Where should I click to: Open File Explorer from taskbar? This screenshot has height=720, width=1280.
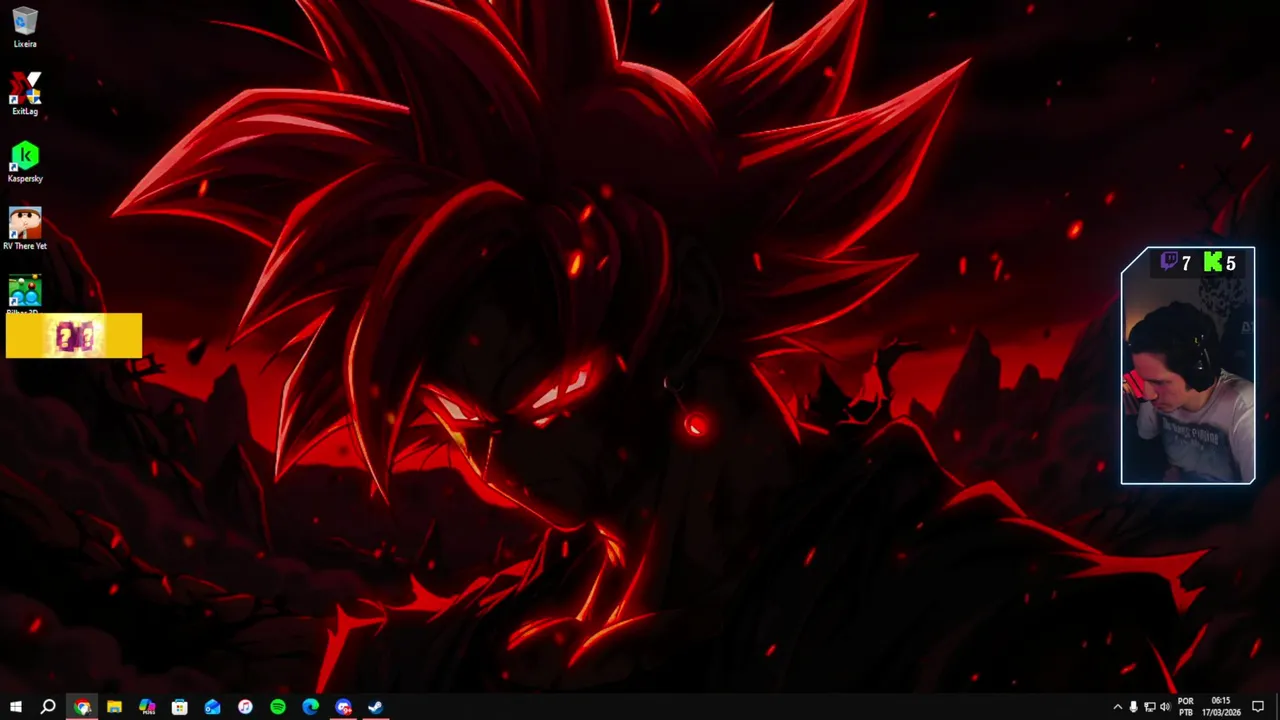point(114,707)
